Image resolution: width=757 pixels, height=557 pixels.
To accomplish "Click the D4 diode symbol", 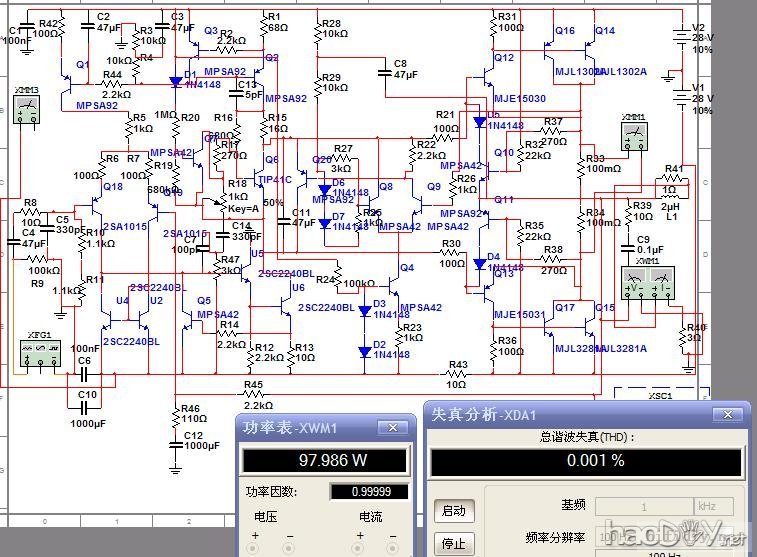I will tap(479, 264).
